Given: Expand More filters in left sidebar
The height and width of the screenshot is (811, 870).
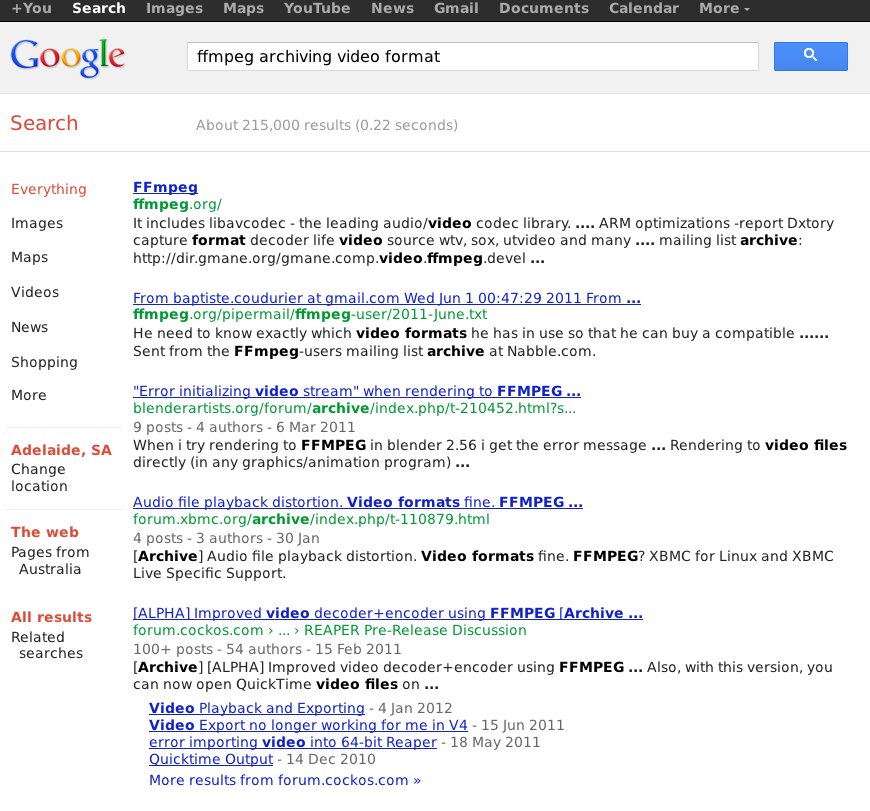Looking at the screenshot, I should tap(29, 395).
